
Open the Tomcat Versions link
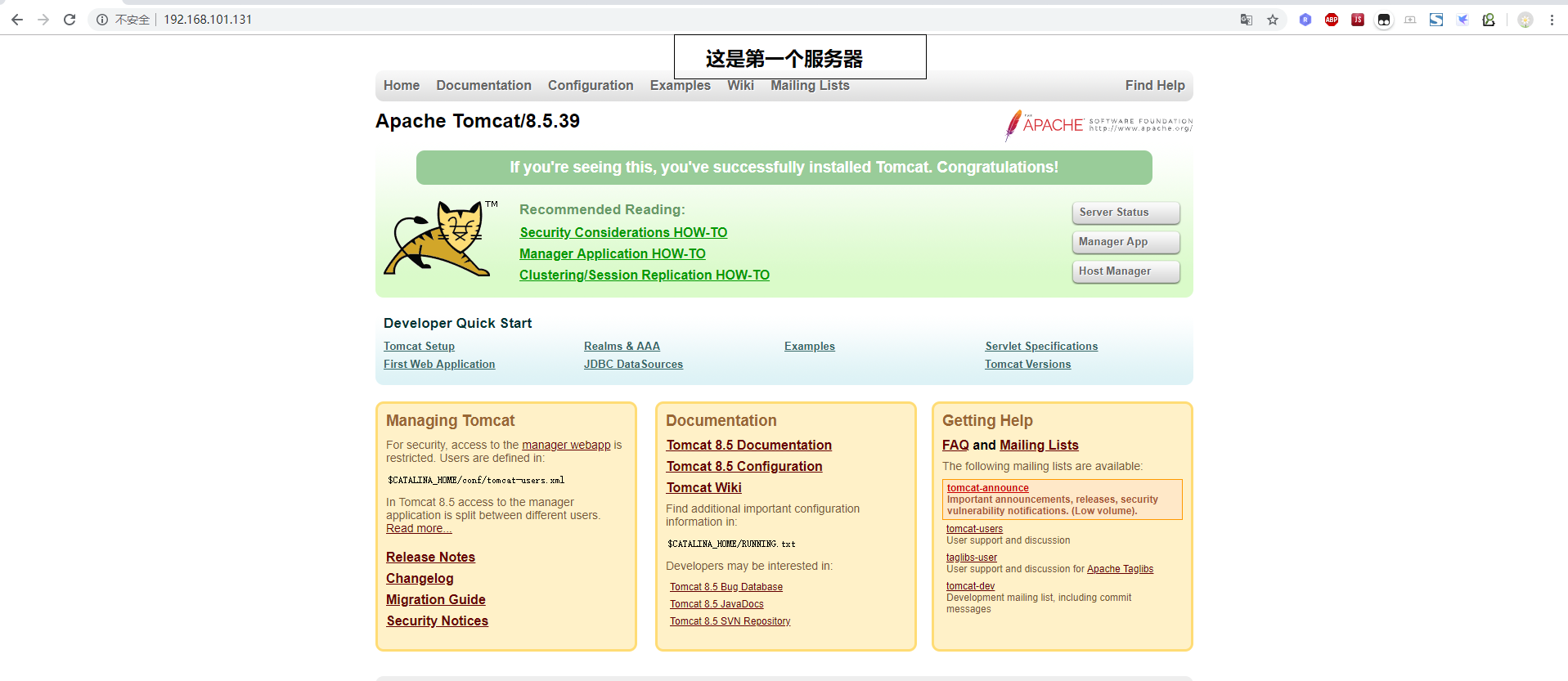click(1027, 365)
